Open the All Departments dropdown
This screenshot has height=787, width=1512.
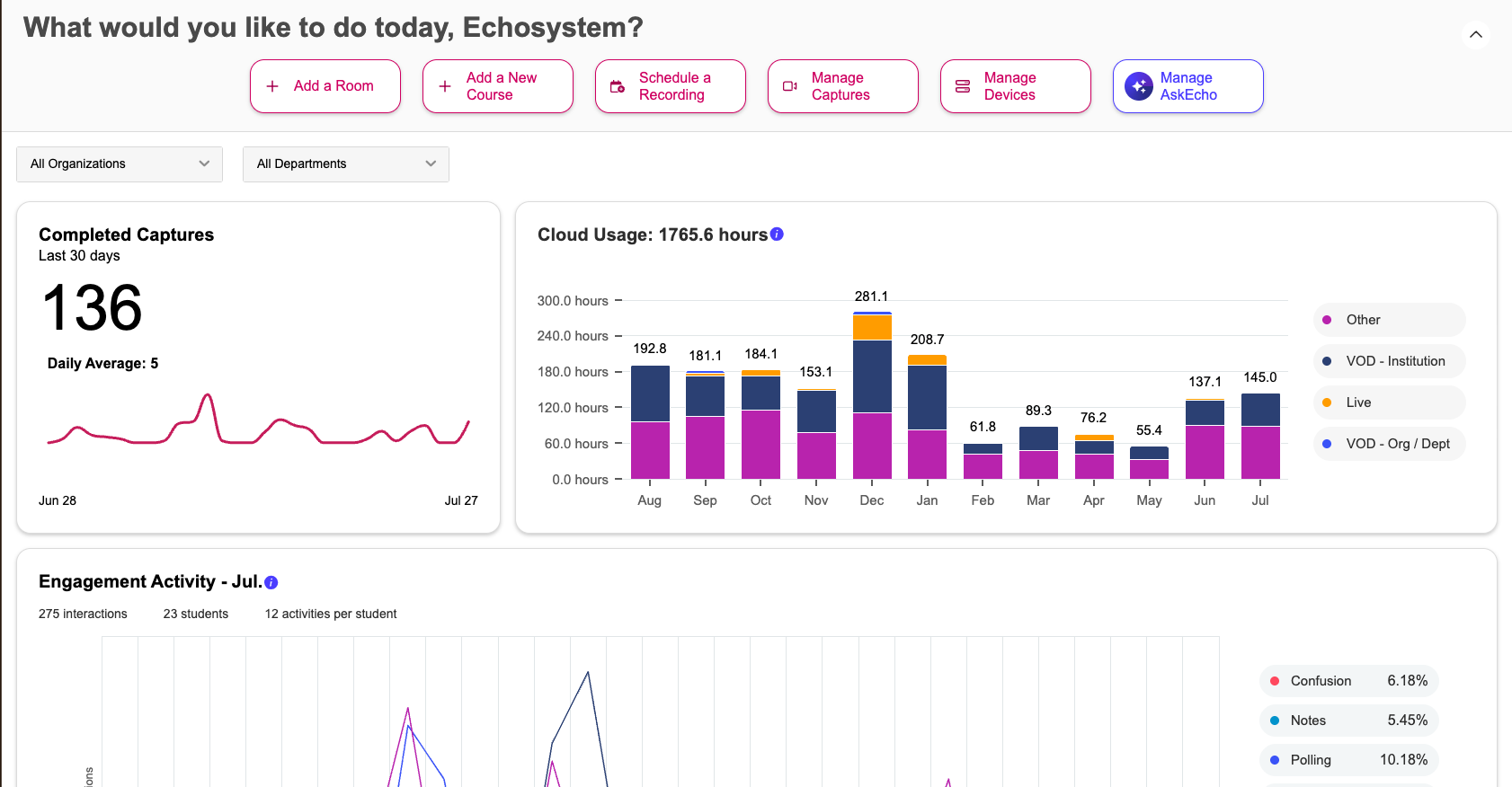[x=346, y=164]
